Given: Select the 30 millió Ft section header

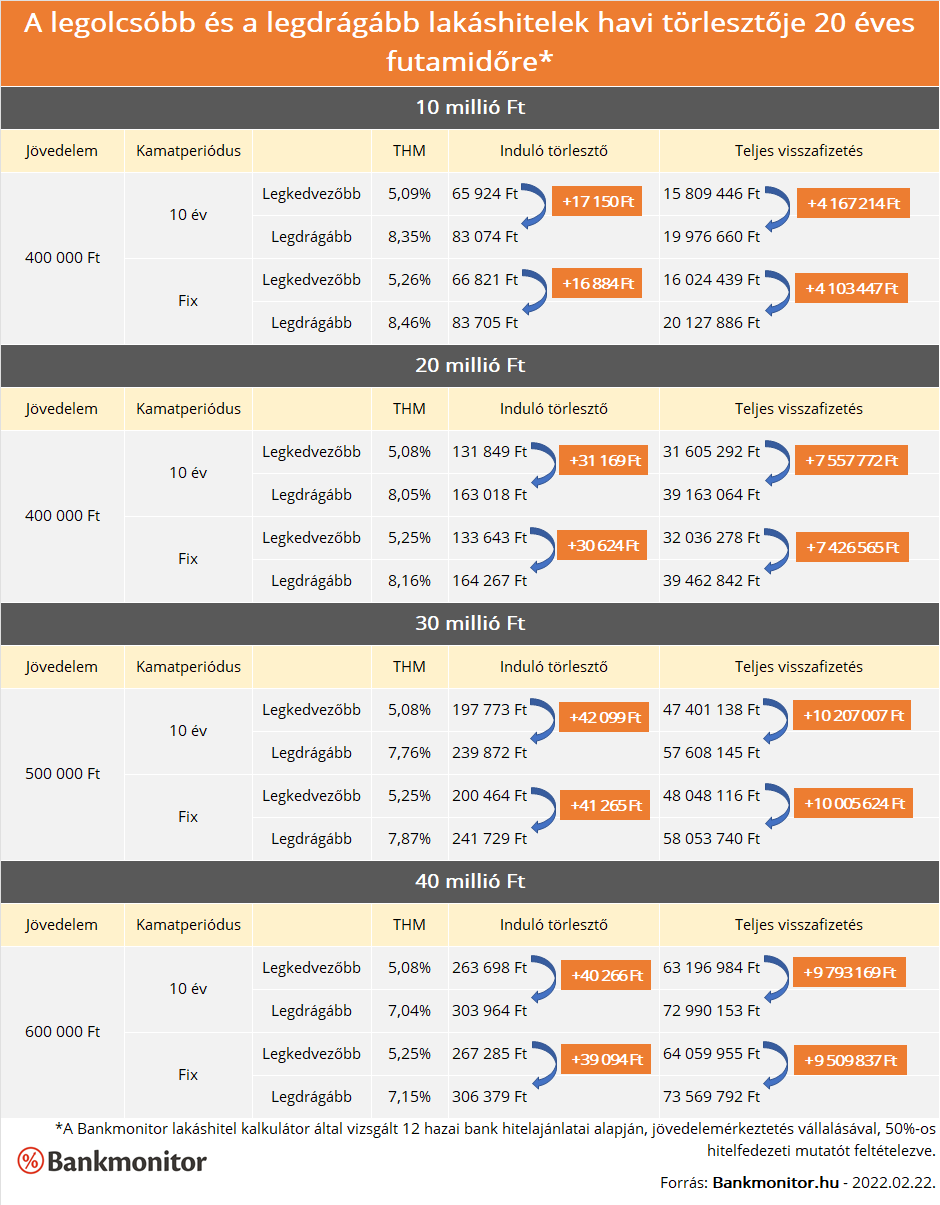Looking at the screenshot, I should tap(470, 624).
